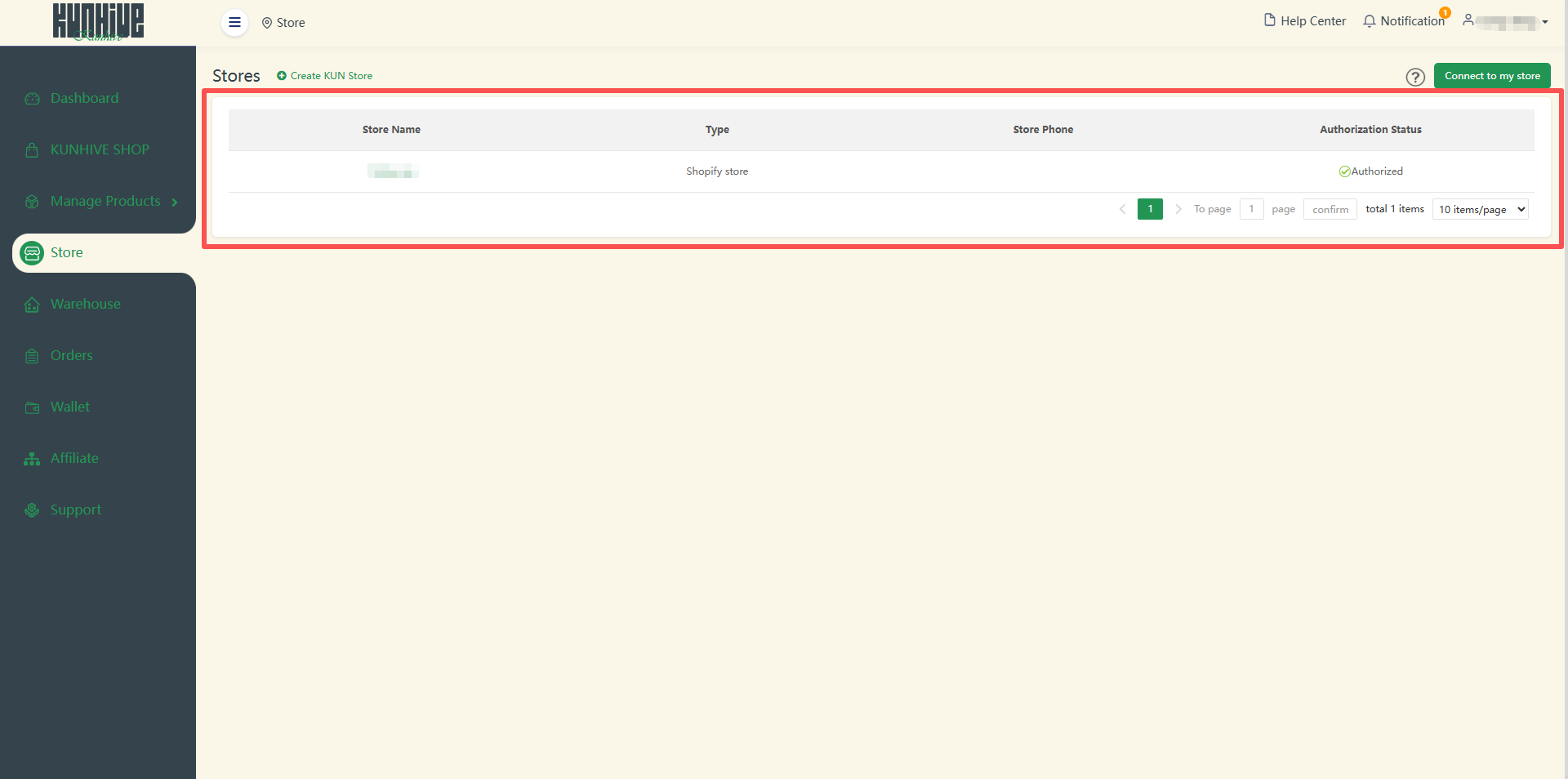Viewport: 1568px width, 779px height.
Task: Click the Wallet icon in sidebar
Action: tap(32, 407)
